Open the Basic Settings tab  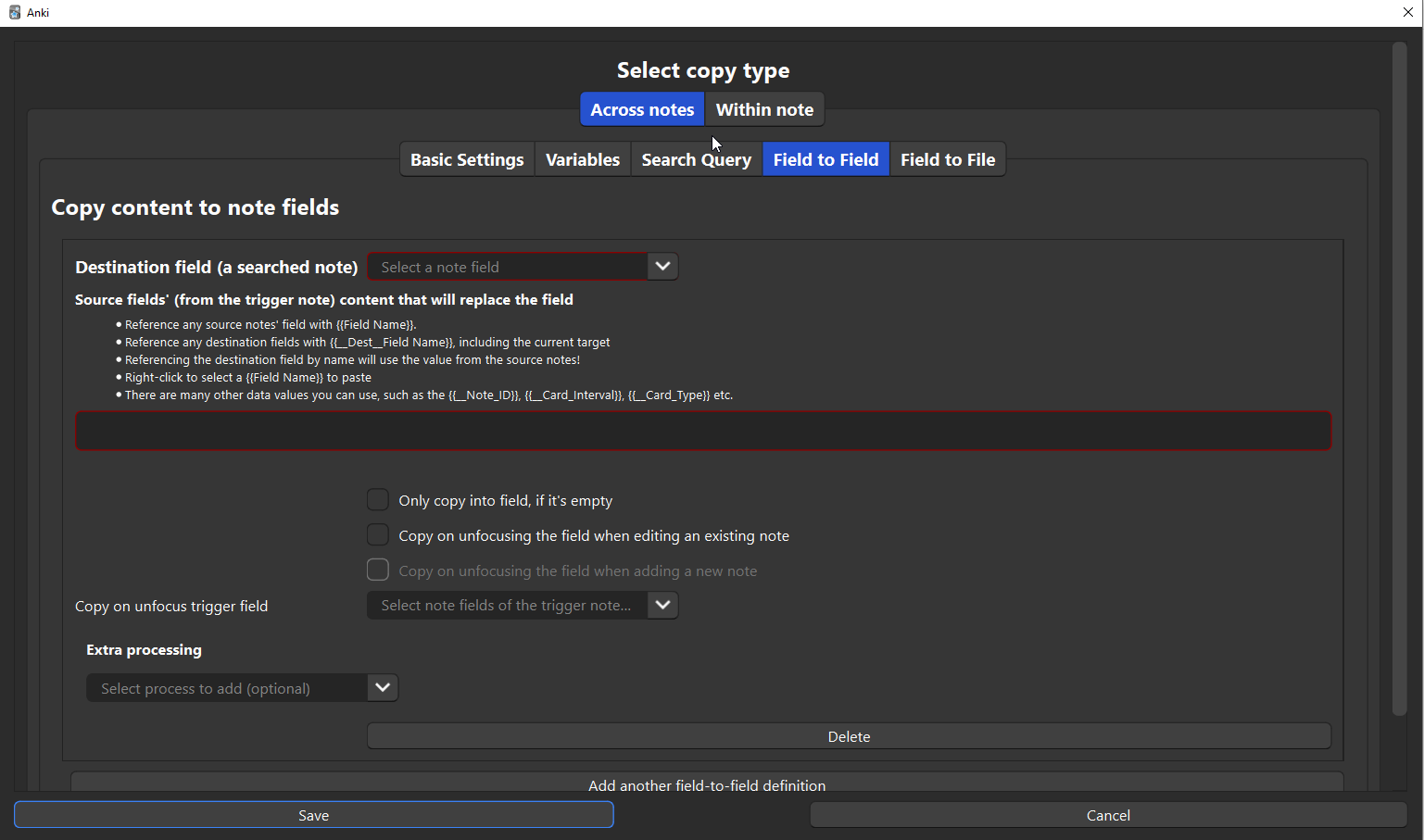pos(467,159)
